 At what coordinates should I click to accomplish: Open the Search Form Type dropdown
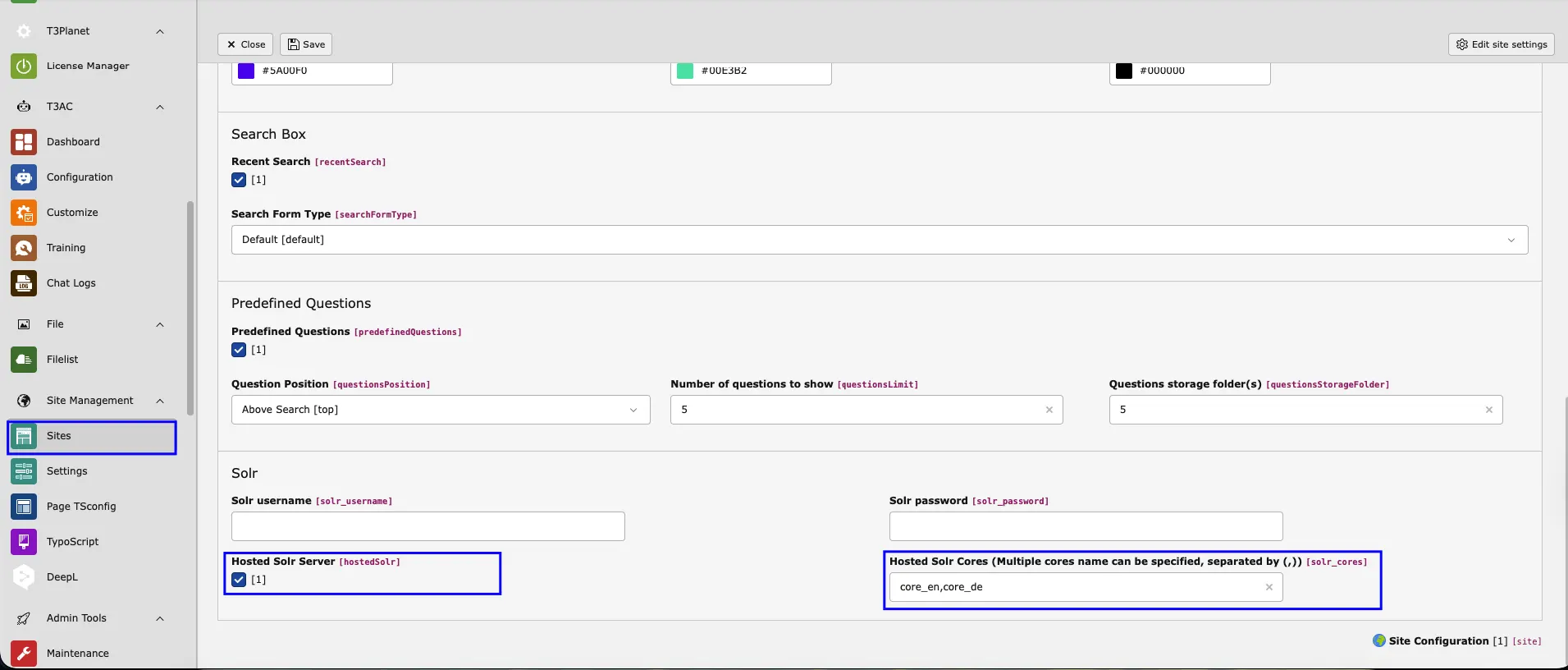[x=880, y=240]
